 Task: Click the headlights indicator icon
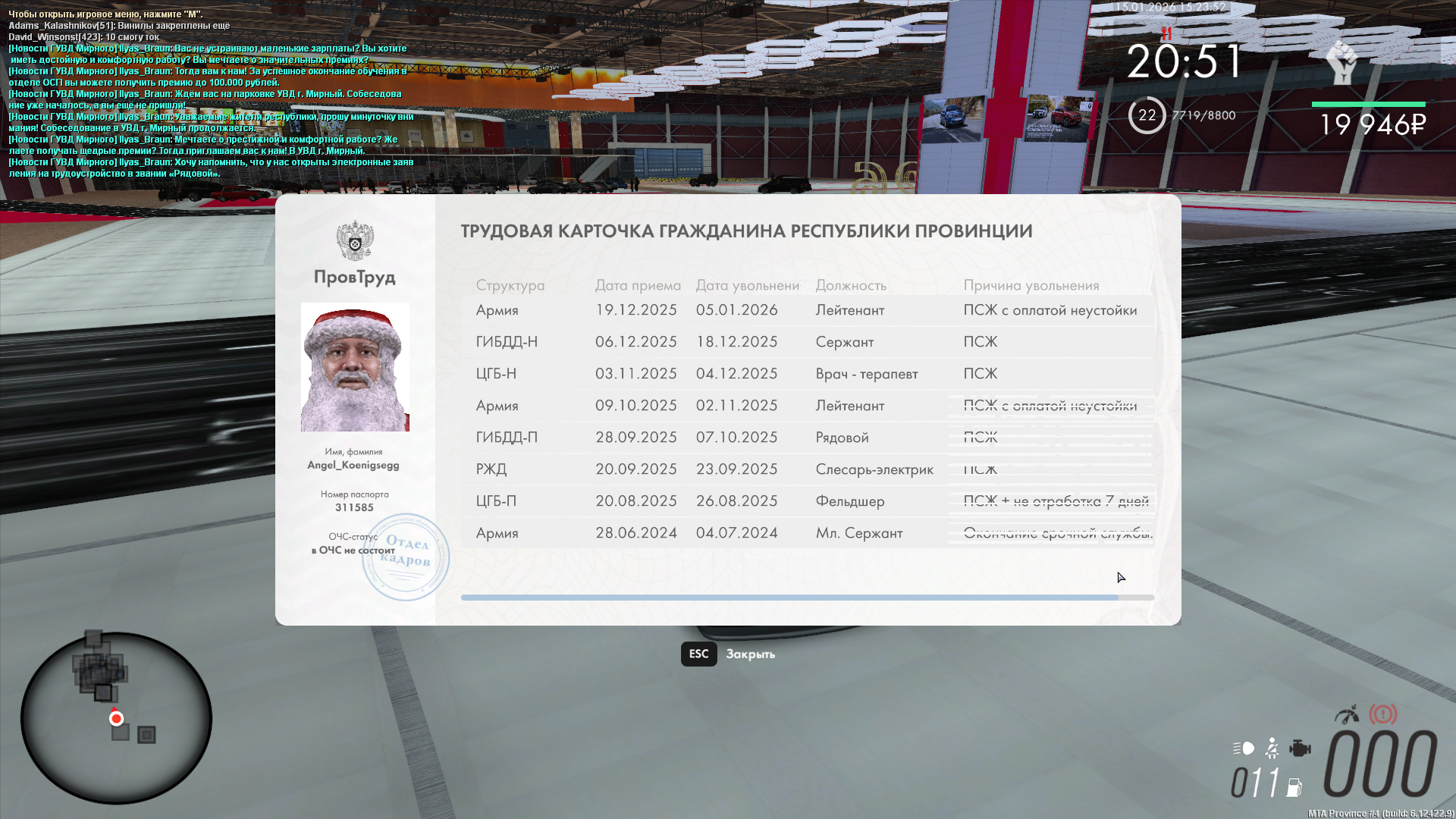1244,748
